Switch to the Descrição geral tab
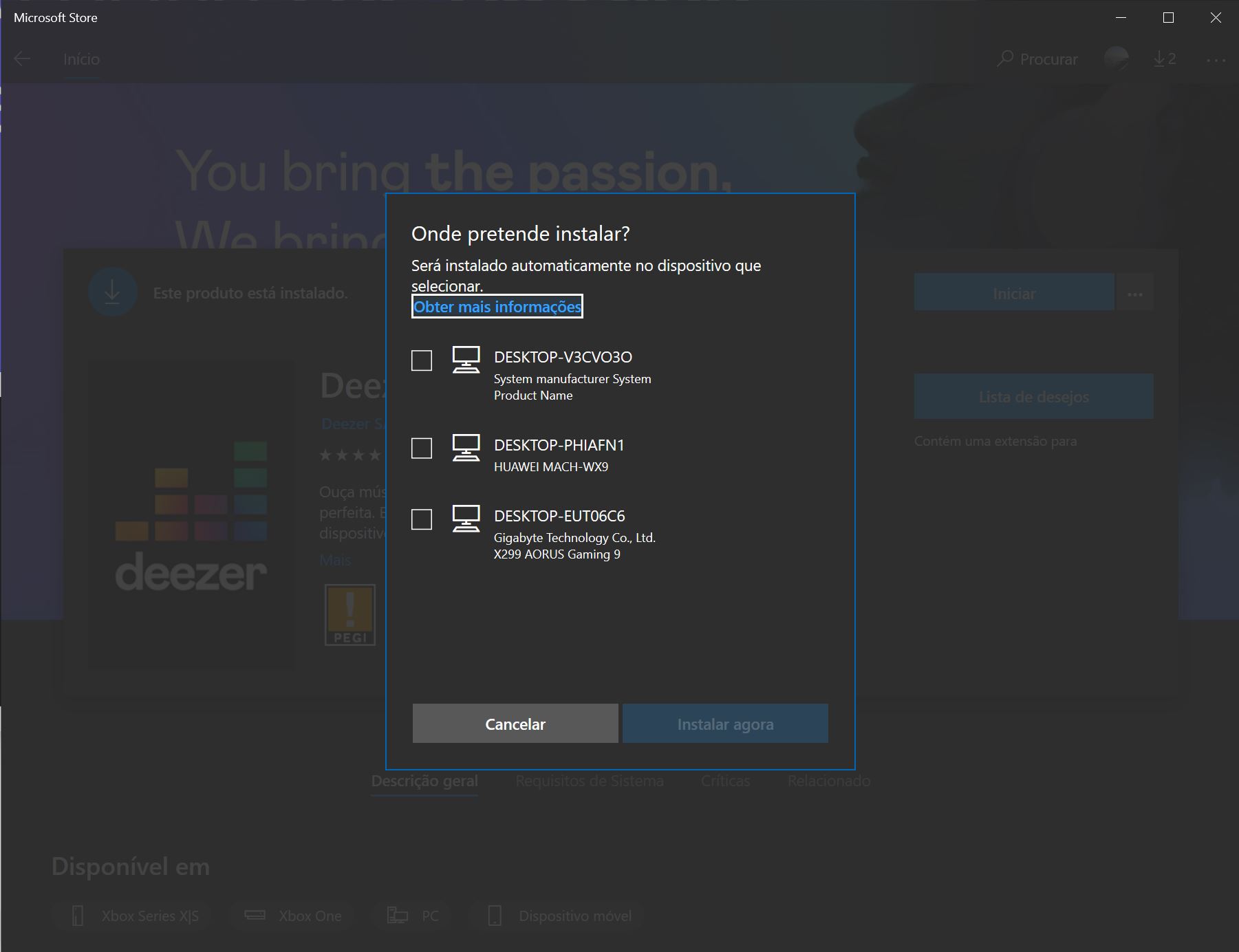 pyautogui.click(x=424, y=781)
